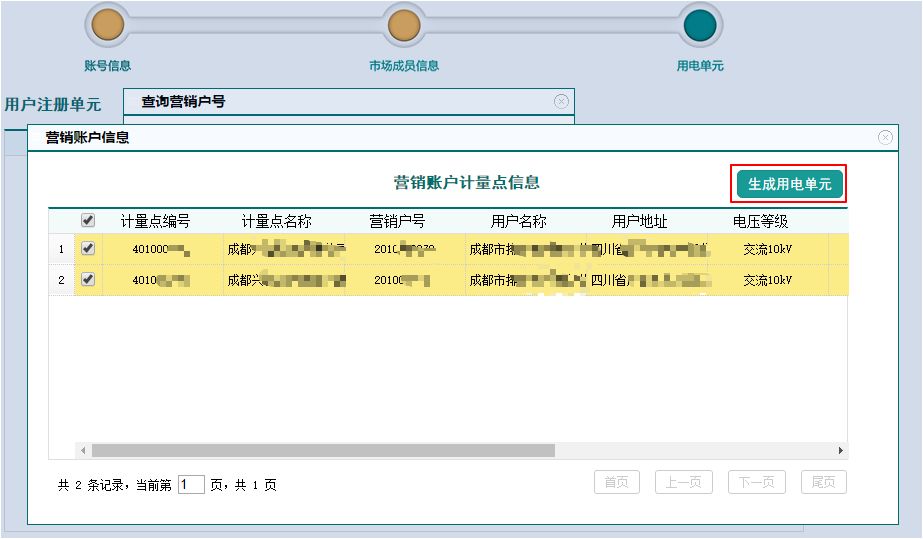Sort by 计量点编号 column header
The width and height of the screenshot is (923, 539).
(x=155, y=221)
